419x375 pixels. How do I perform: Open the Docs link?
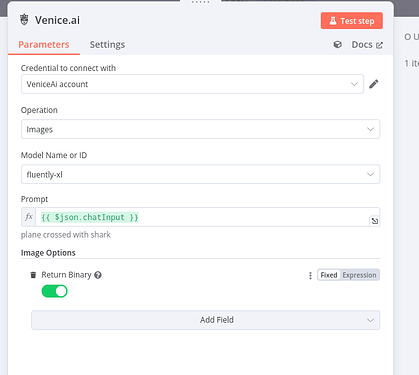tap(367, 45)
